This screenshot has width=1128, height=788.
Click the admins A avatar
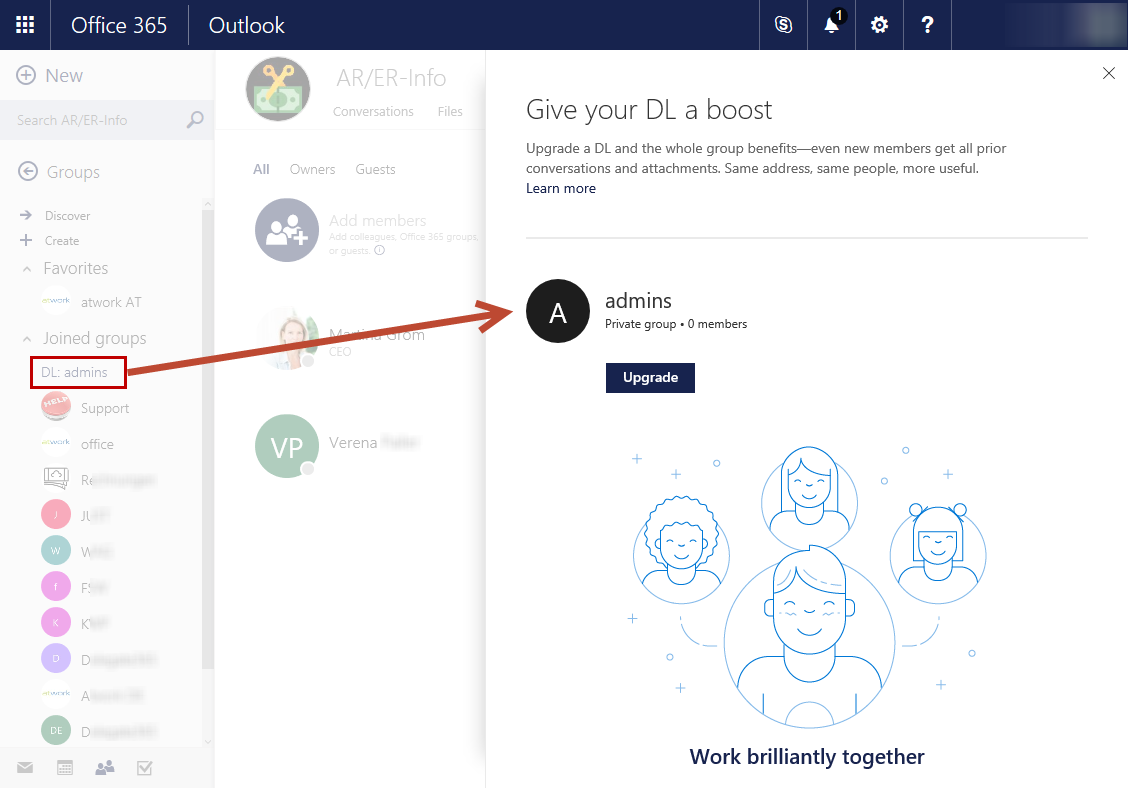[558, 312]
